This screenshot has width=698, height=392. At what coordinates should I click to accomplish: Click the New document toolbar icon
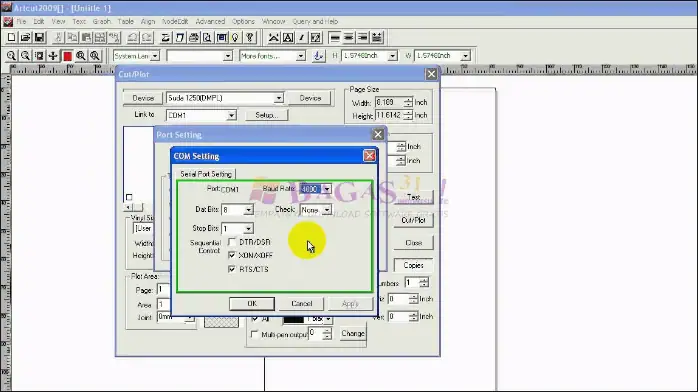(11, 38)
